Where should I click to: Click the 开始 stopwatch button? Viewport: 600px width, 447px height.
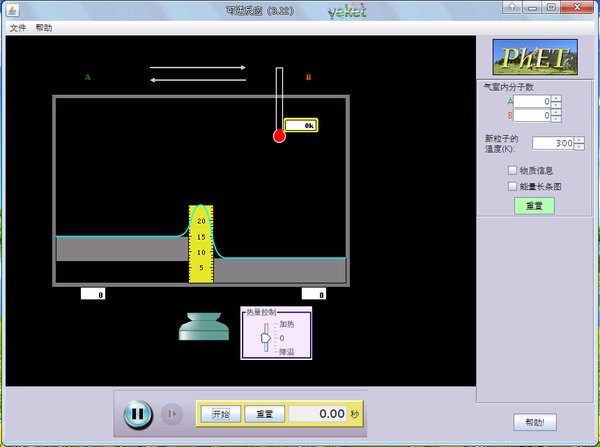pos(221,414)
